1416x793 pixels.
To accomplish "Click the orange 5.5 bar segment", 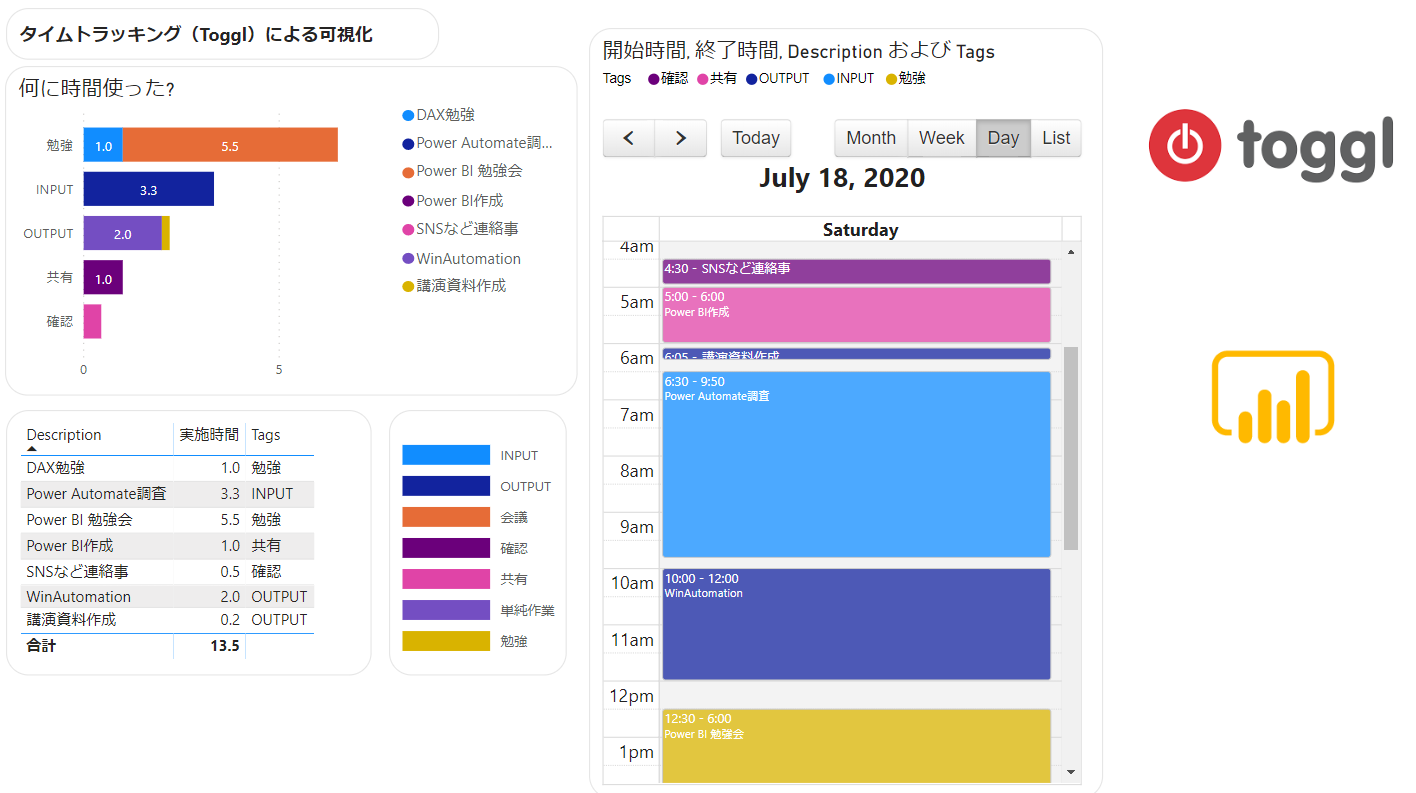I will (230, 145).
